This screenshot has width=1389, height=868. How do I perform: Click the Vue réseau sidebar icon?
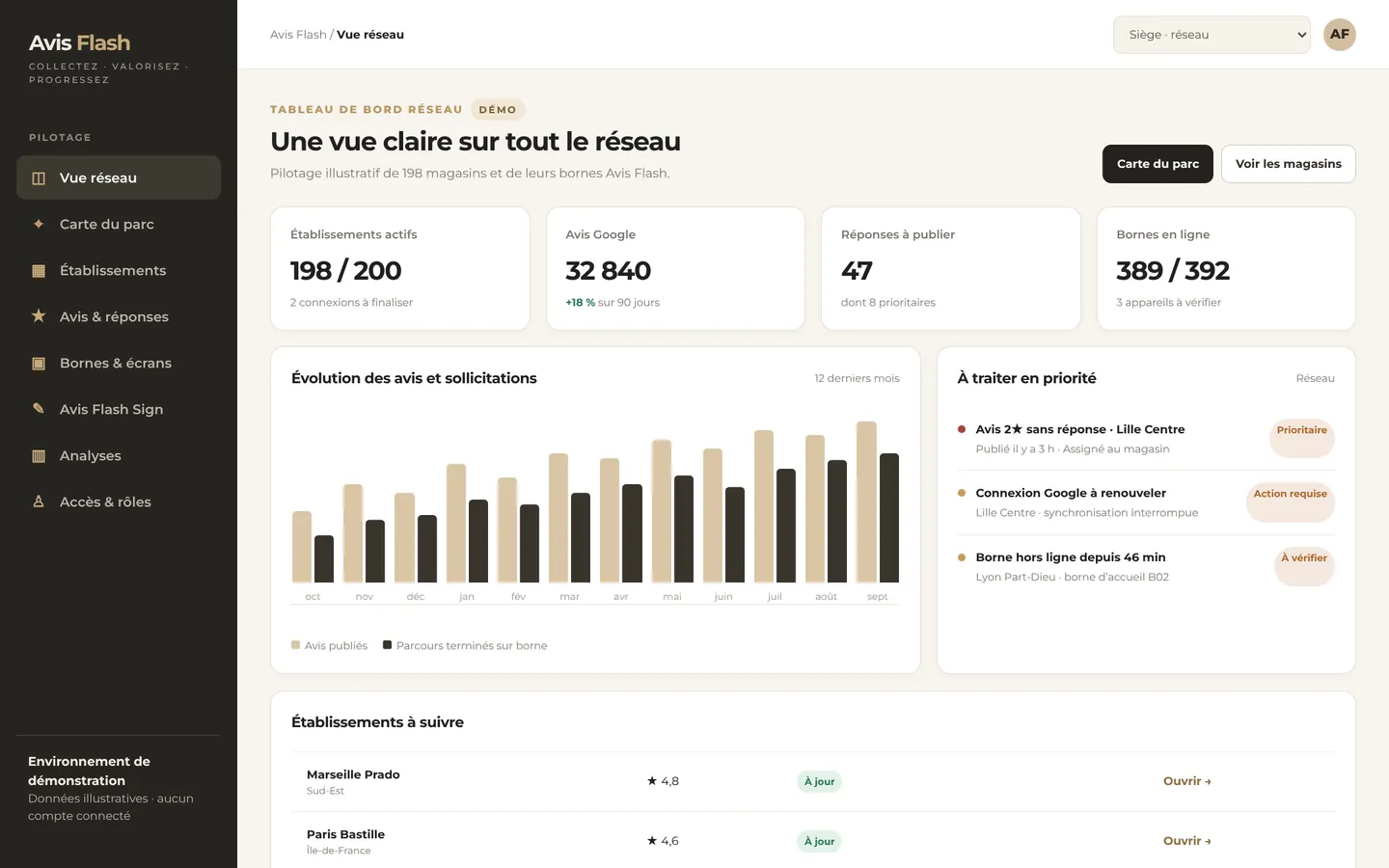(x=39, y=178)
